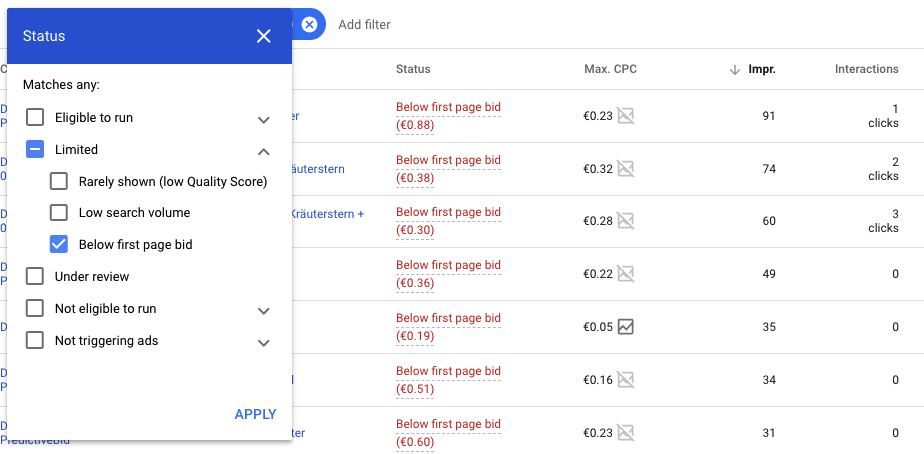Click the Matches any: label
This screenshot has height=454, width=924.
[x=61, y=85]
